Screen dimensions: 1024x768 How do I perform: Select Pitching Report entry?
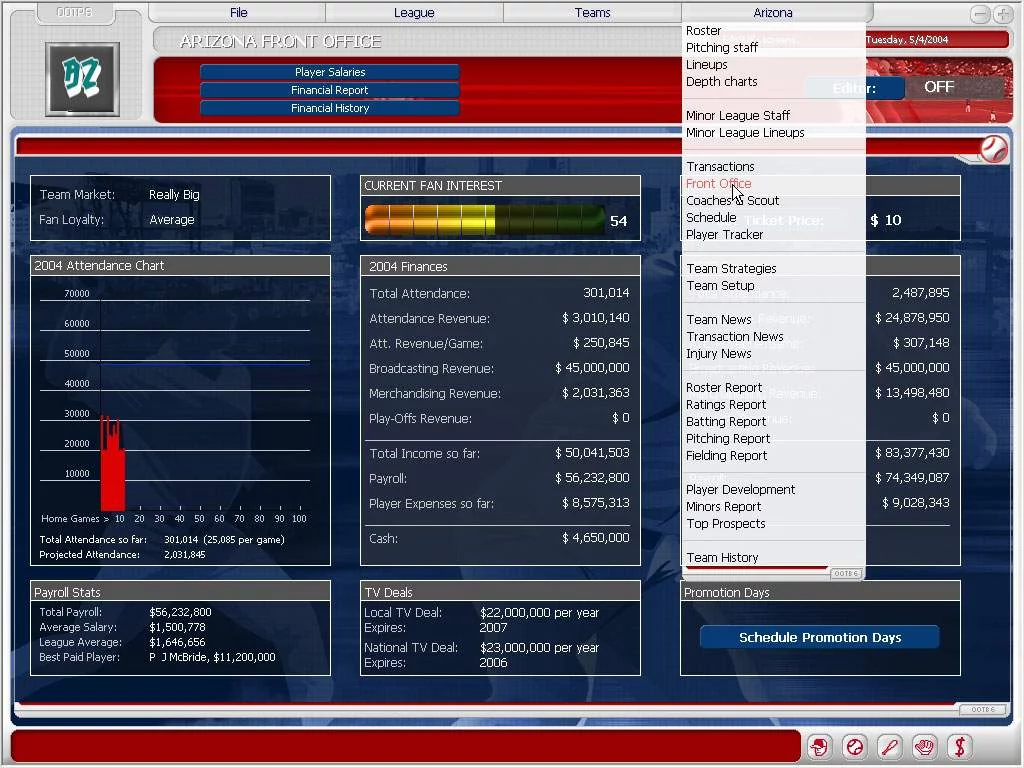pos(728,438)
